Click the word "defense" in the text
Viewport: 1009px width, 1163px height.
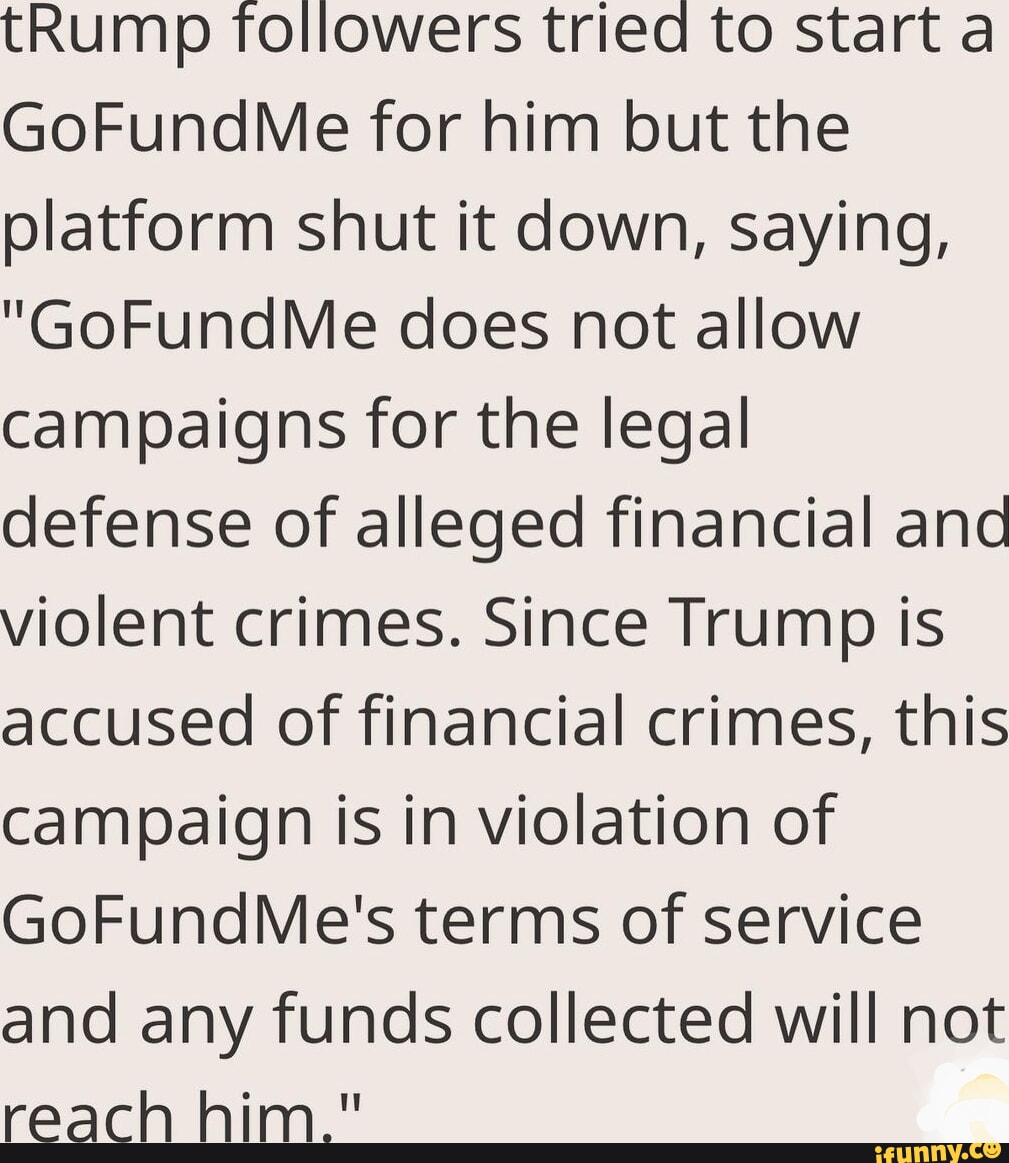(x=125, y=525)
